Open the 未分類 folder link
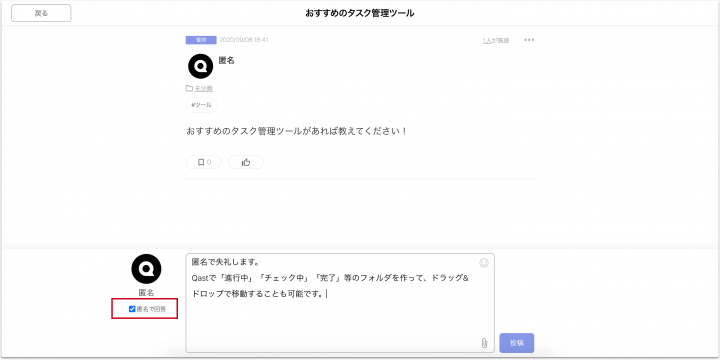The height and width of the screenshot is (360, 720). (x=203, y=88)
